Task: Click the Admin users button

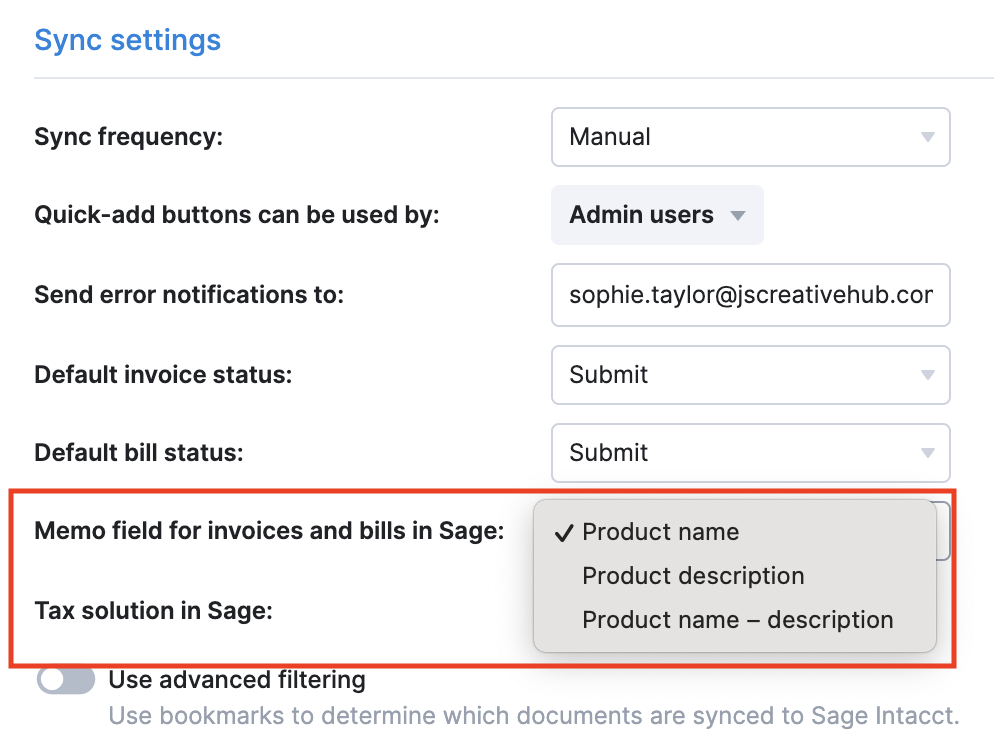Action: click(x=657, y=215)
